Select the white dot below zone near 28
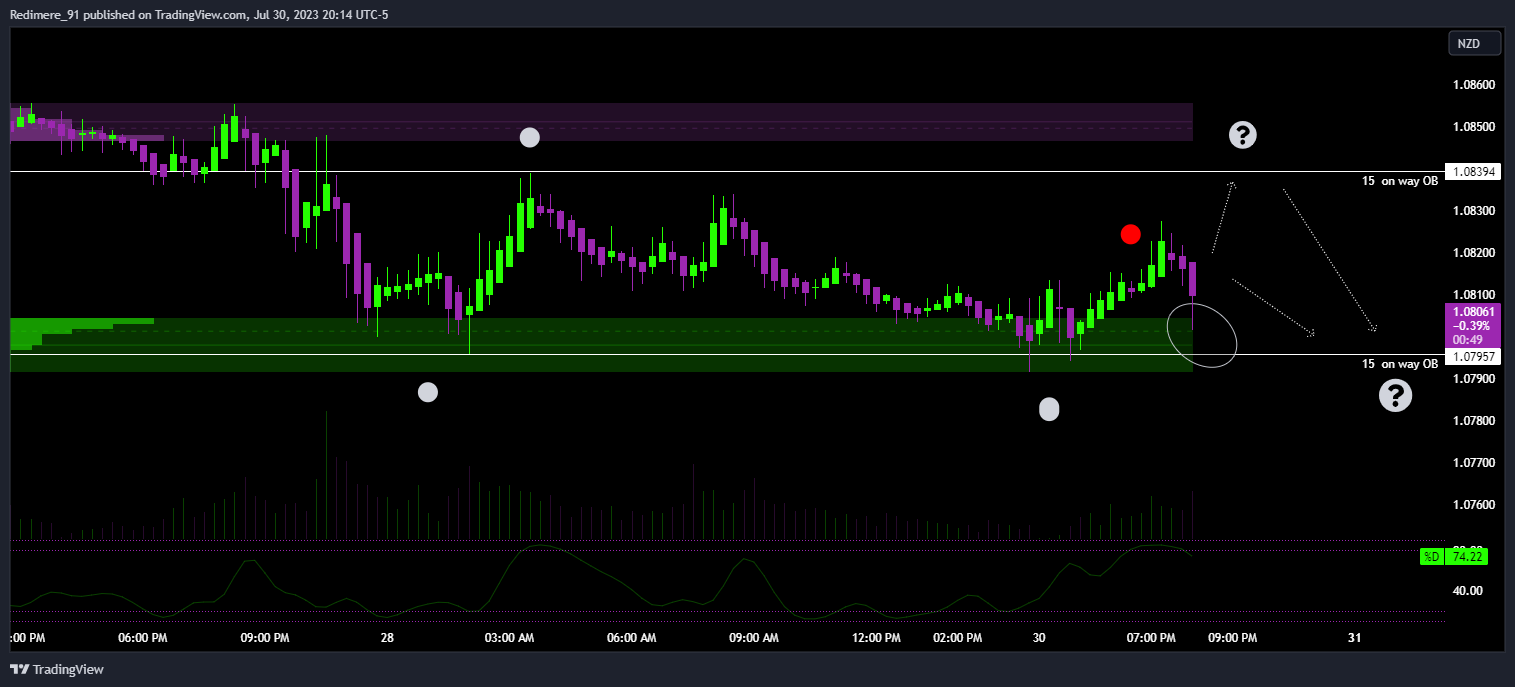 pyautogui.click(x=428, y=392)
